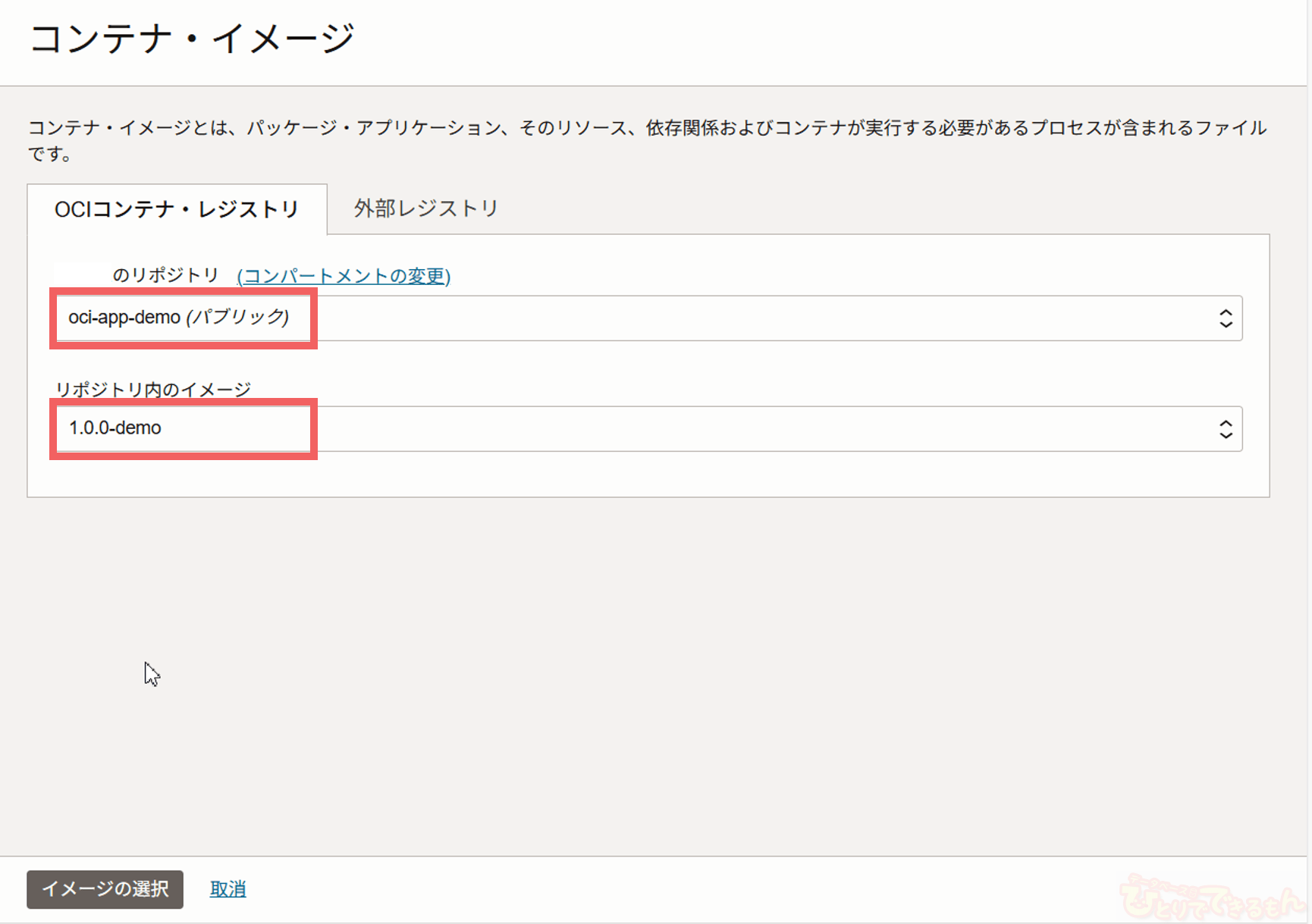Open the oci-app-demo (パブリック) repository dropdown
Viewport: 1312px width, 924px height.
645,318
